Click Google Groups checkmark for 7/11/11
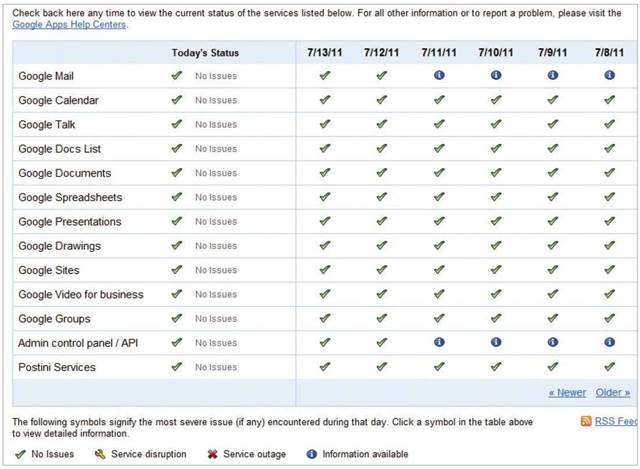Viewport: 640px width, 469px height. 439,318
